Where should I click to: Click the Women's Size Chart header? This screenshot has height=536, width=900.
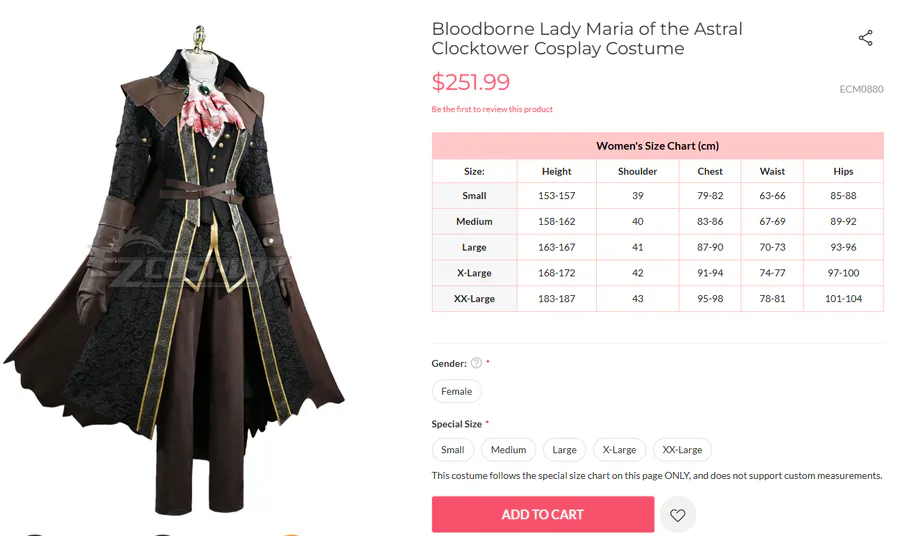pos(657,146)
